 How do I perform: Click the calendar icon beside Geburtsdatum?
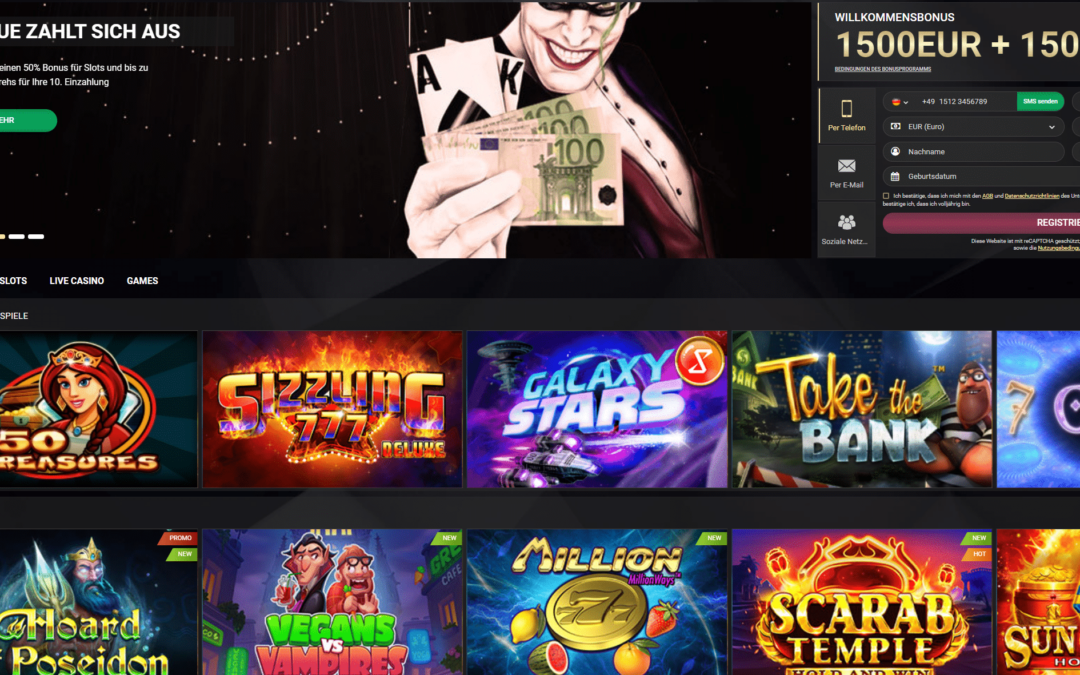point(895,176)
